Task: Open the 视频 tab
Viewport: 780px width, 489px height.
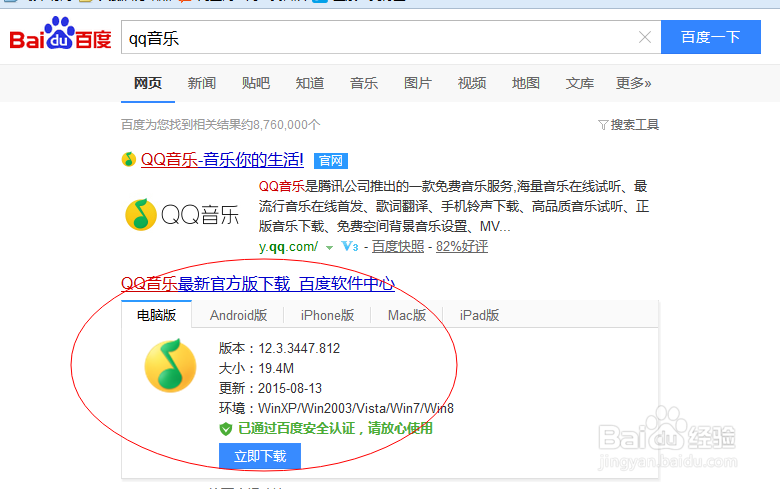Action: (x=472, y=83)
